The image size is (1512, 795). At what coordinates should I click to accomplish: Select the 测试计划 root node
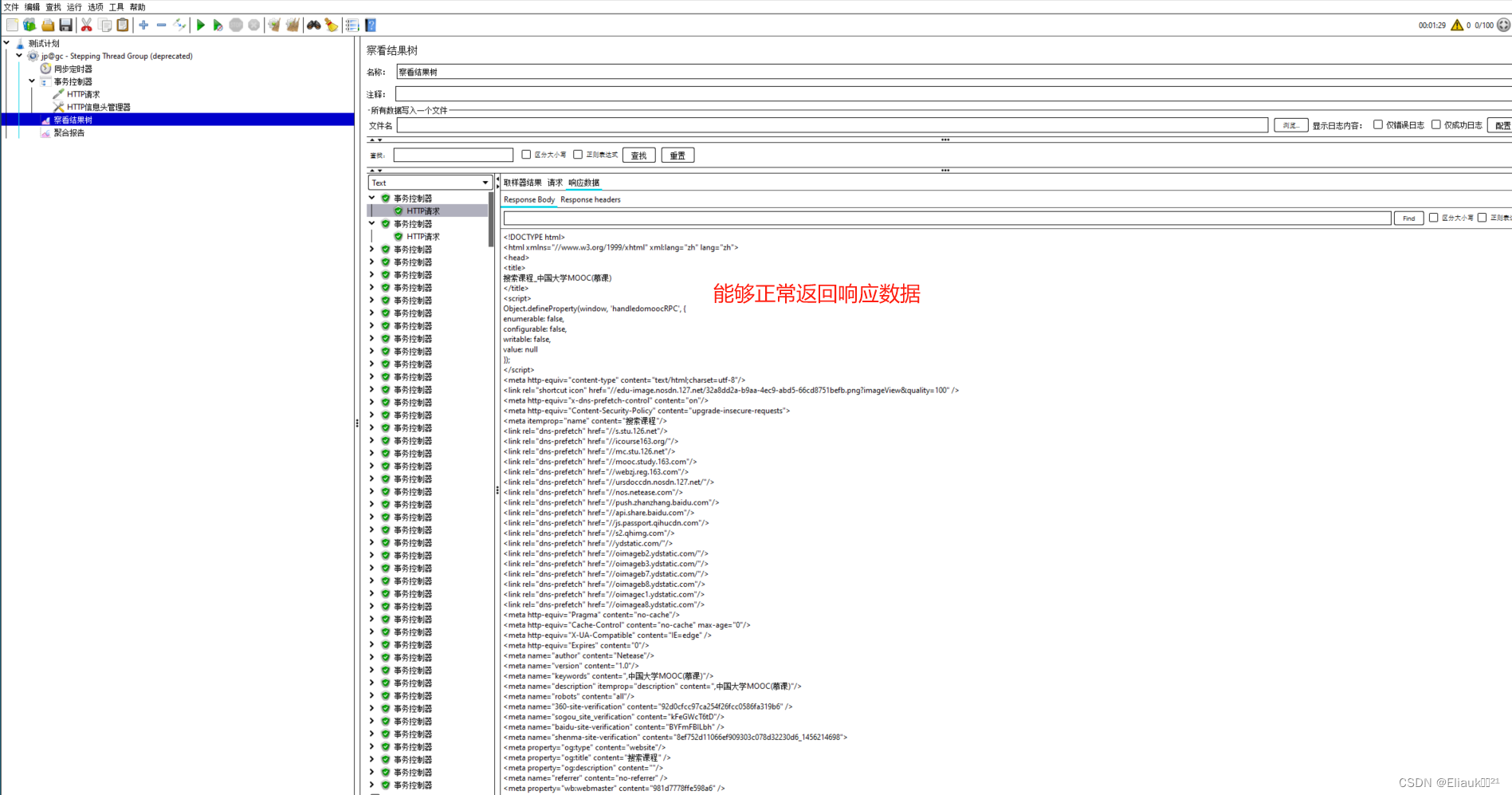tap(43, 44)
